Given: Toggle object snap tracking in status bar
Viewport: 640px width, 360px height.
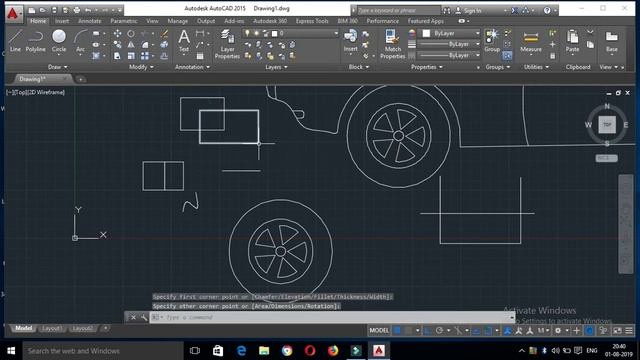Looking at the screenshot, I should click(x=476, y=331).
